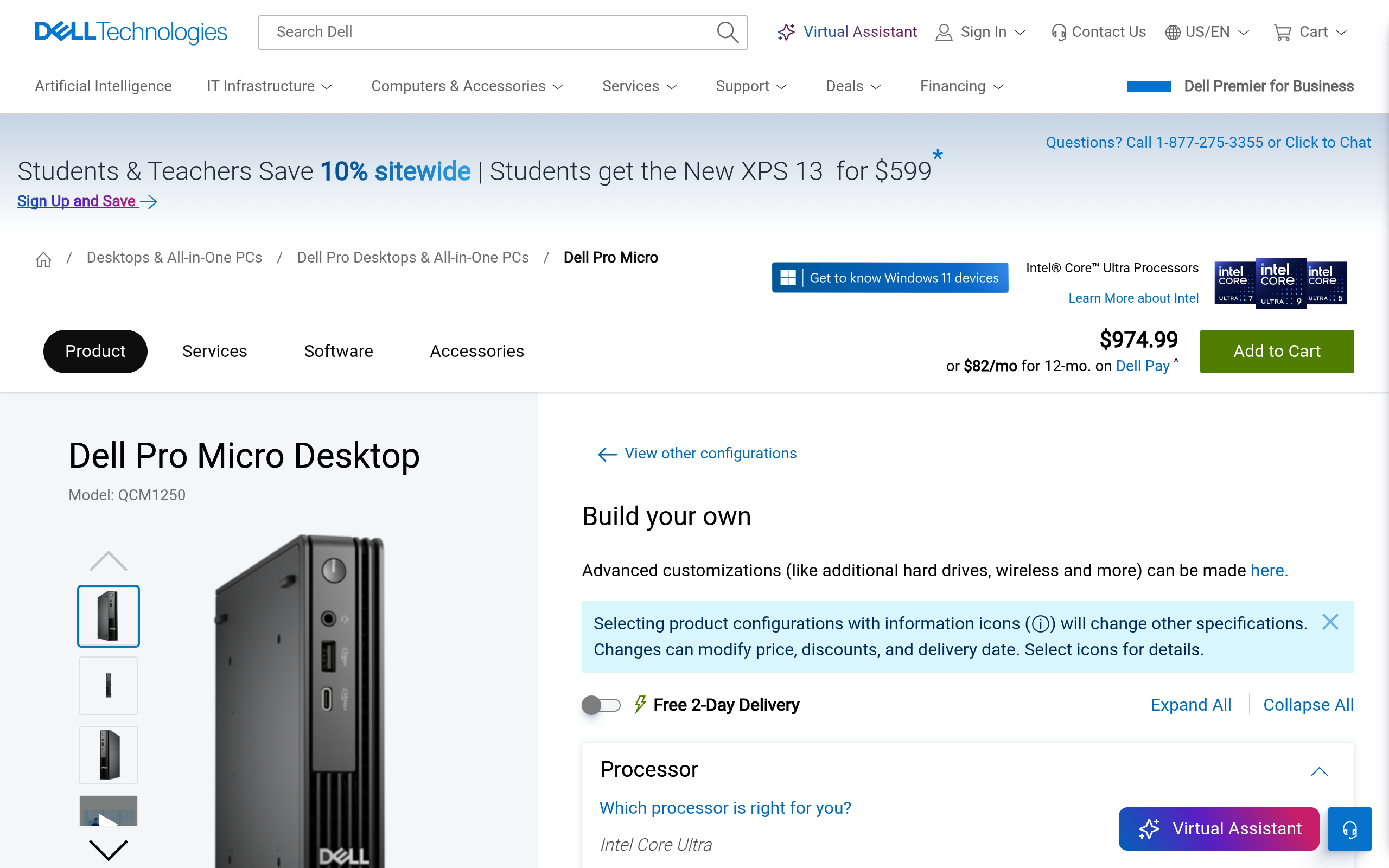The image size is (1389, 868).
Task: Select the product video thumbnail
Action: 109,811
